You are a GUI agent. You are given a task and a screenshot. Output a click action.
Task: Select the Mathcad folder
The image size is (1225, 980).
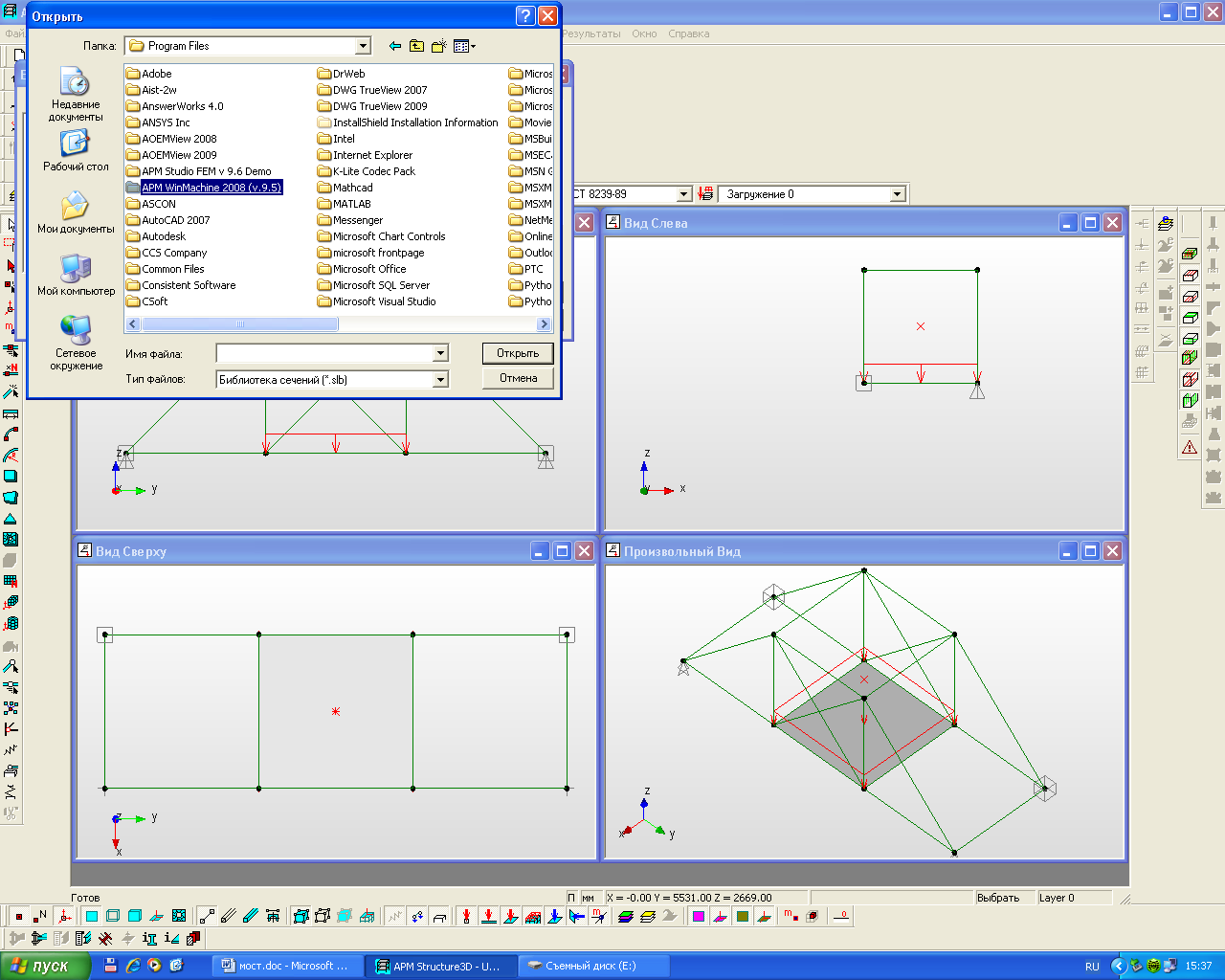345,188
